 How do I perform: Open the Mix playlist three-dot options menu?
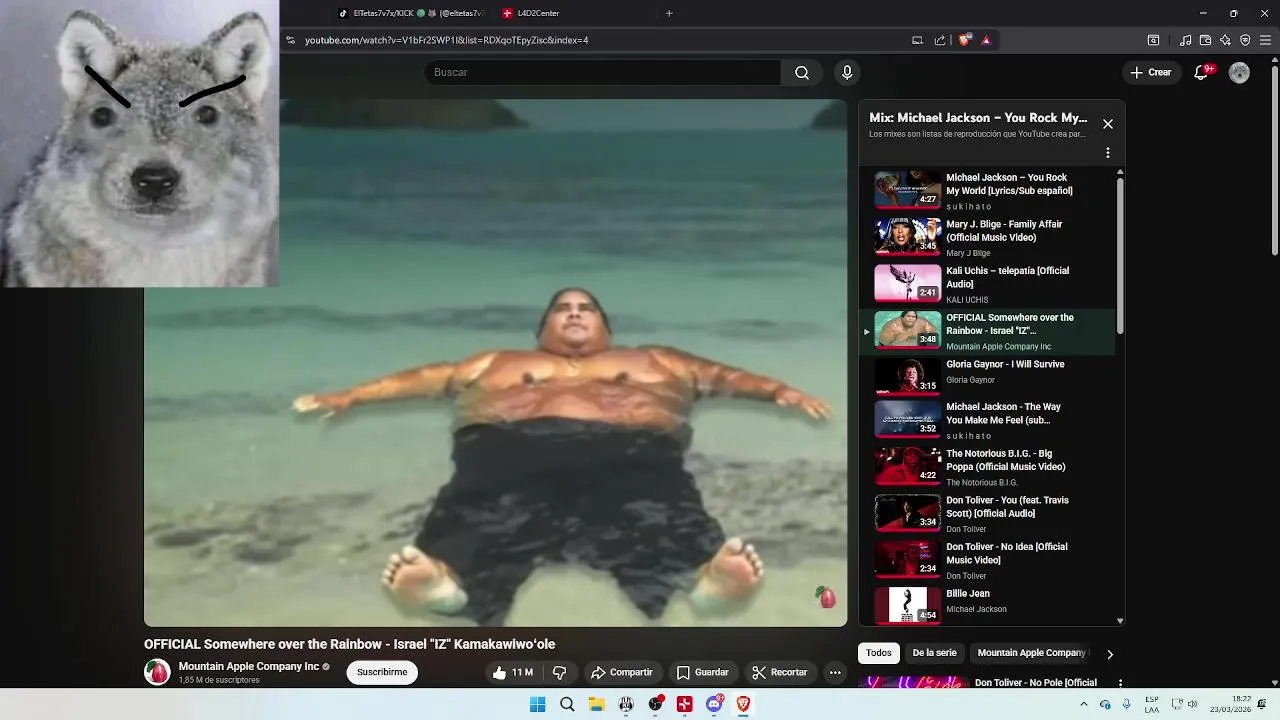tap(1107, 153)
